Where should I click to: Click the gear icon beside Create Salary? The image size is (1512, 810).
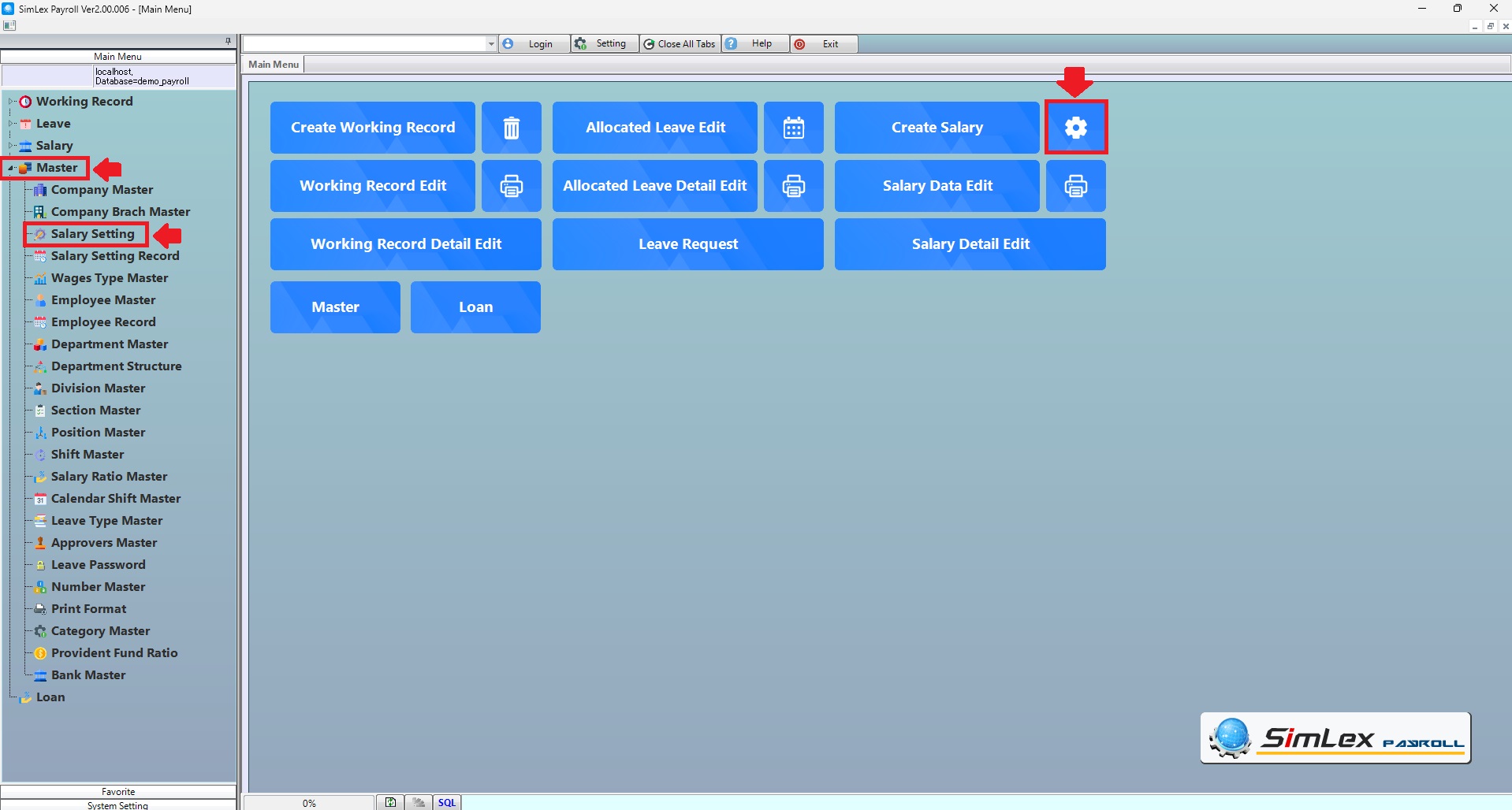(1075, 128)
